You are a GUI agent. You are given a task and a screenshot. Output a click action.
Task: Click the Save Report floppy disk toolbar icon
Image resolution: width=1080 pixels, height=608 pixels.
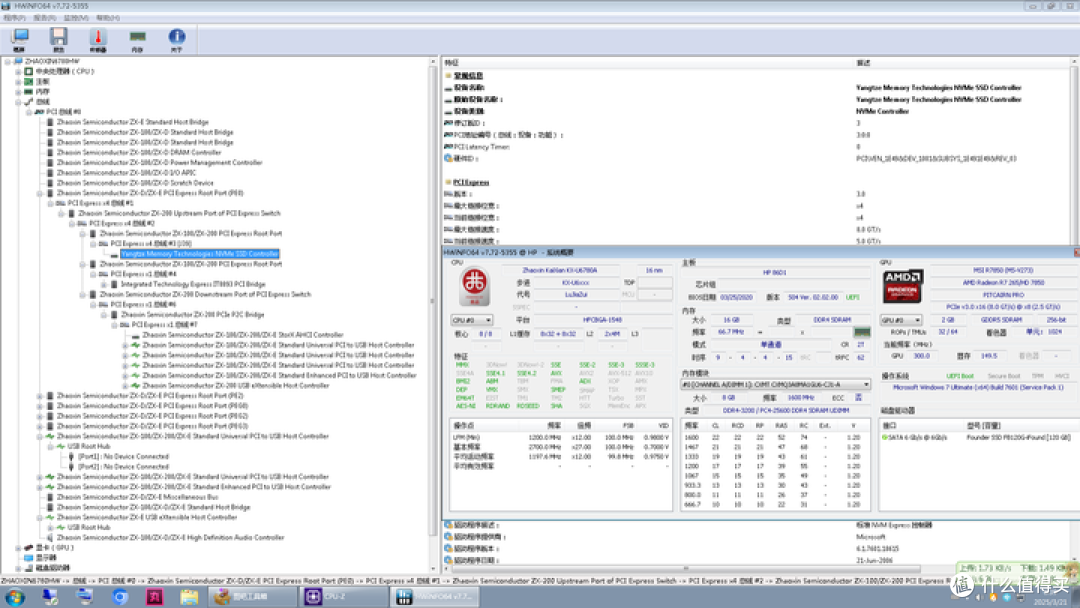pyautogui.click(x=59, y=40)
